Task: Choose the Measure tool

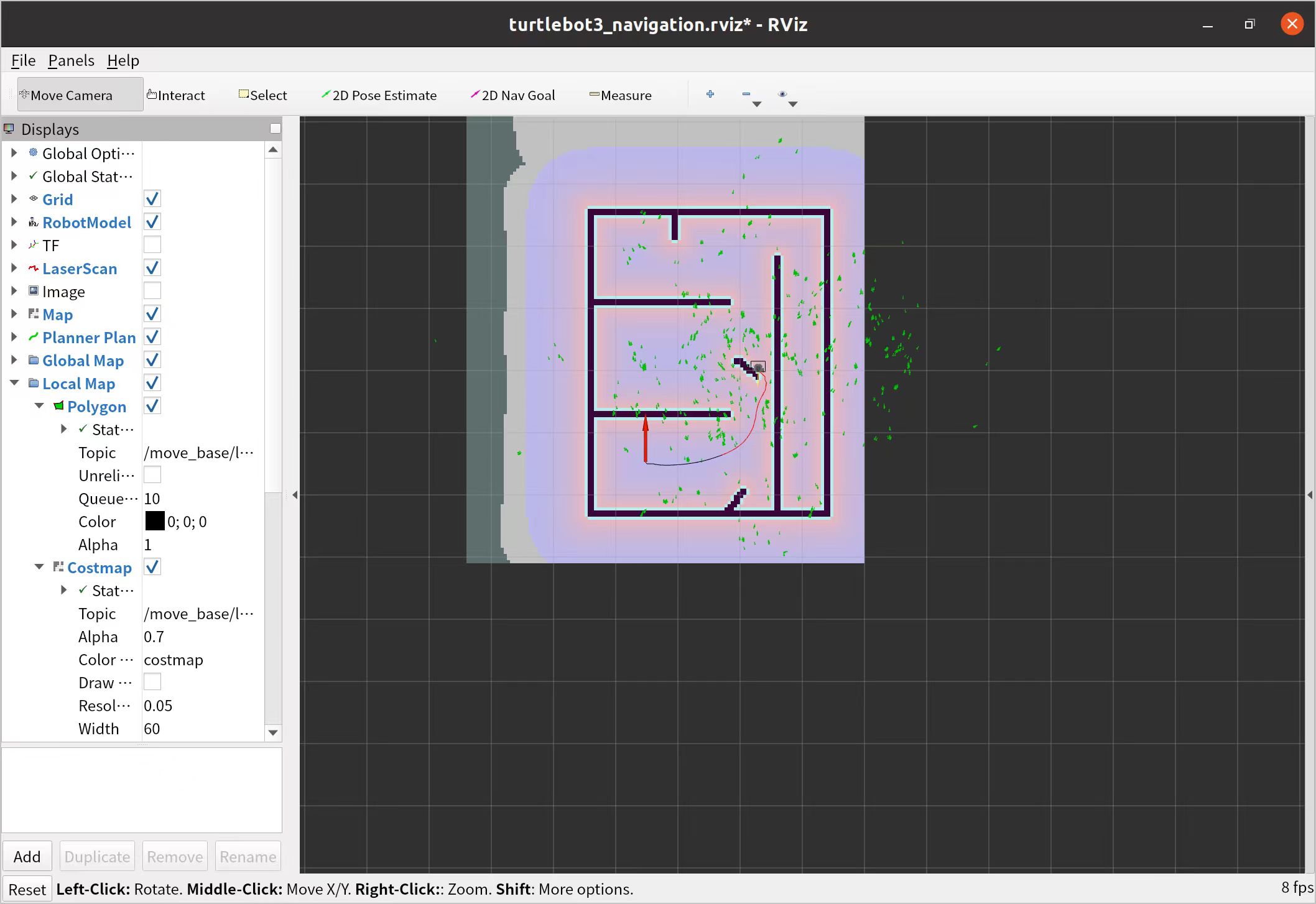Action: point(620,95)
